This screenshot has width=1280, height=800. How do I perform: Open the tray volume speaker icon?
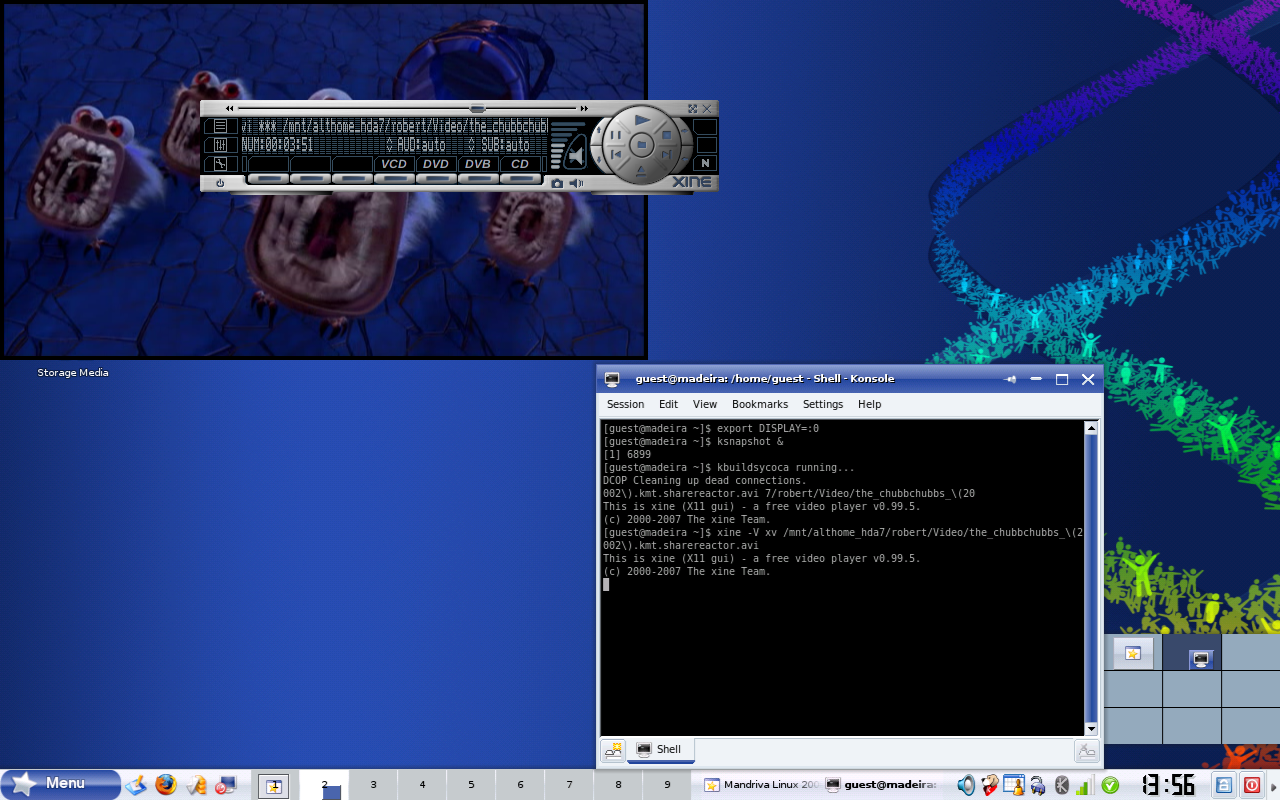(x=965, y=785)
